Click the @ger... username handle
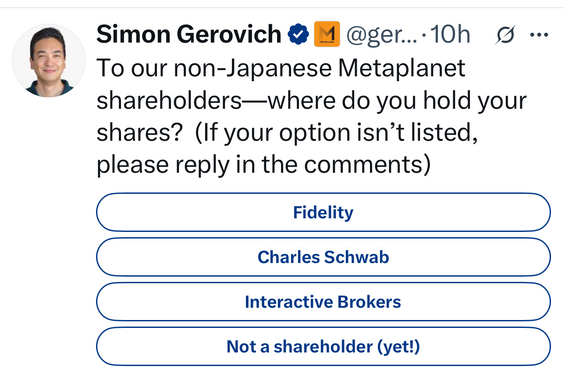The height and width of the screenshot is (380, 563). tap(382, 35)
